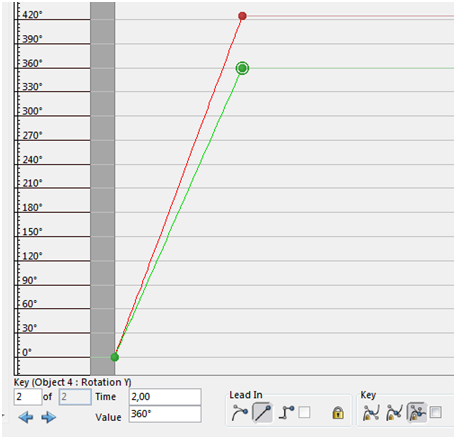The width and height of the screenshot is (456, 439).
Task: Toggle the checkbox in the Key group
Action: pyautogui.click(x=435, y=413)
